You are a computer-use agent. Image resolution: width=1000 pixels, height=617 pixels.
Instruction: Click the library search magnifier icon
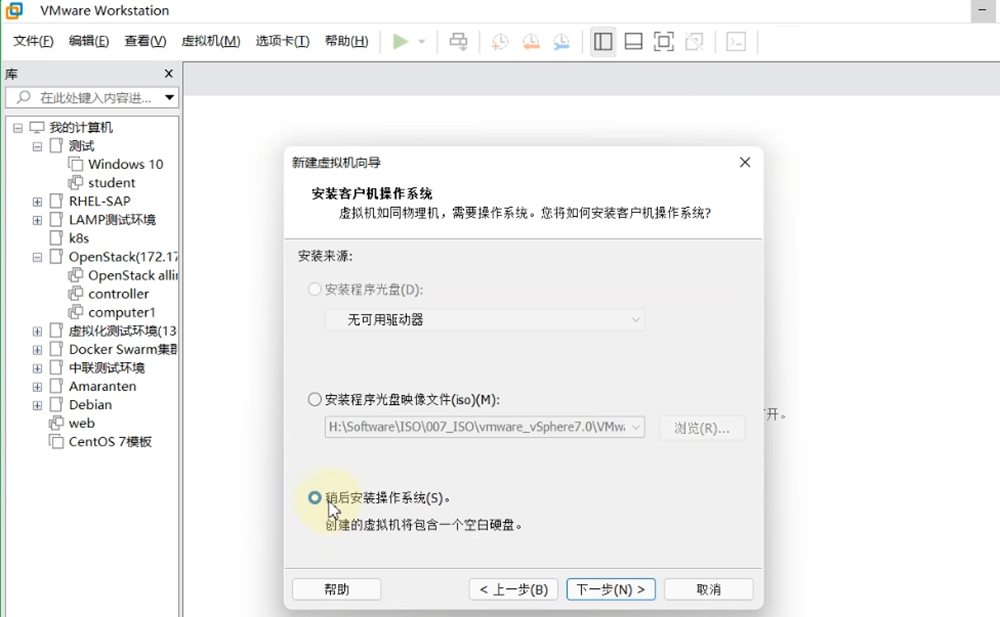point(24,97)
